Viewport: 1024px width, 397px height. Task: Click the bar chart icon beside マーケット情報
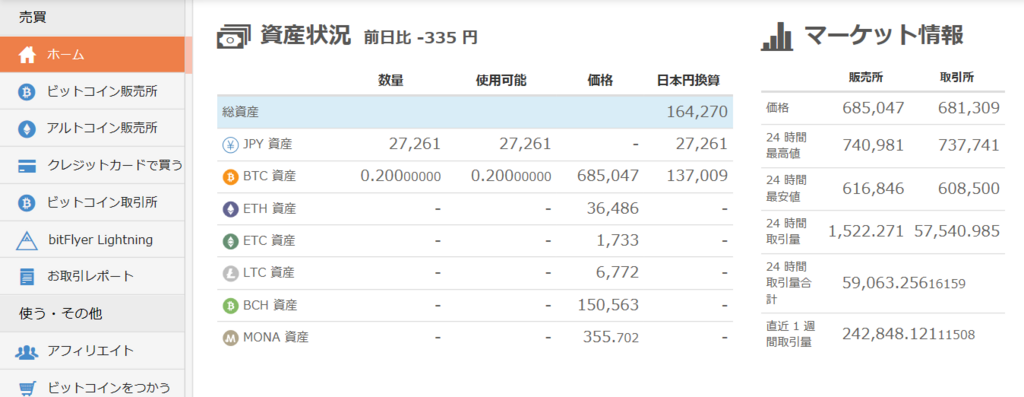click(777, 37)
